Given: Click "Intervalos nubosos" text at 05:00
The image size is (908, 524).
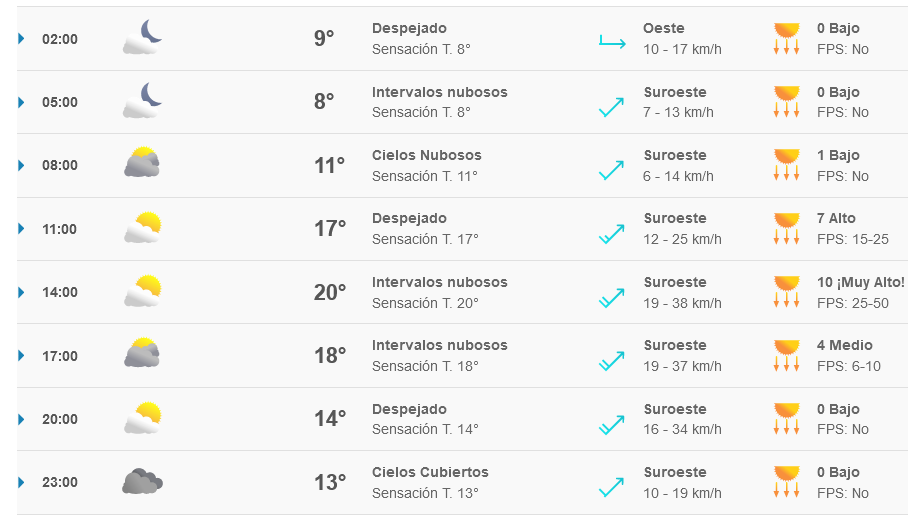Looking at the screenshot, I should coord(439,92).
